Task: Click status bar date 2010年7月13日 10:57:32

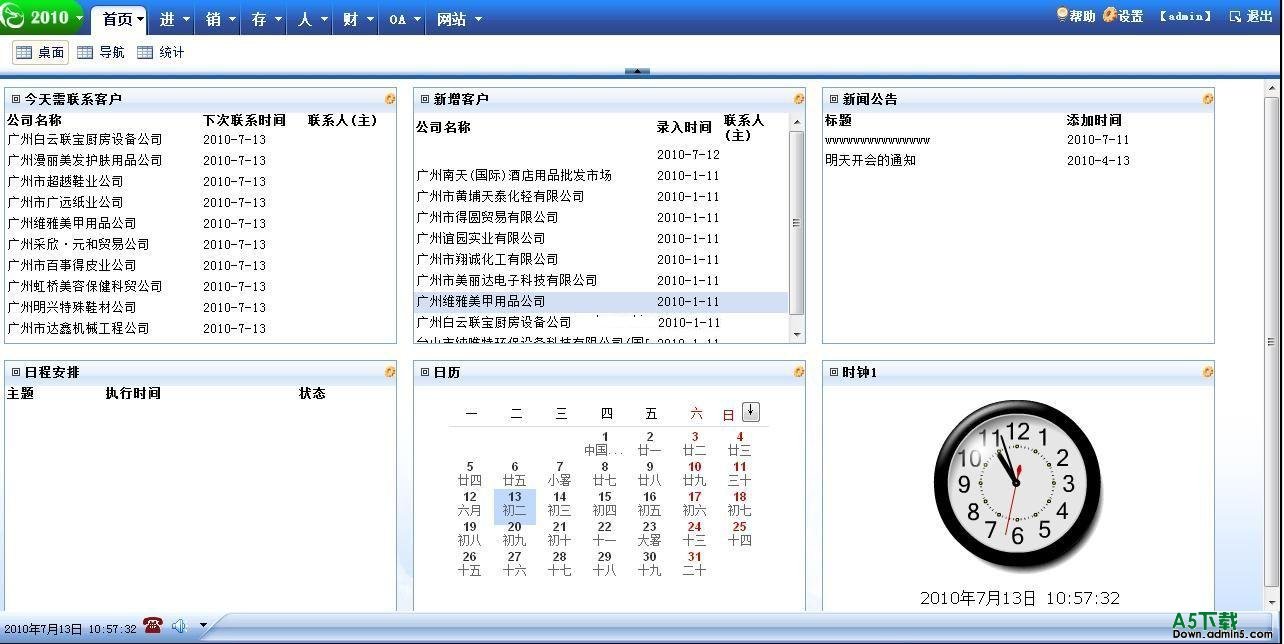Action: [x=70, y=629]
